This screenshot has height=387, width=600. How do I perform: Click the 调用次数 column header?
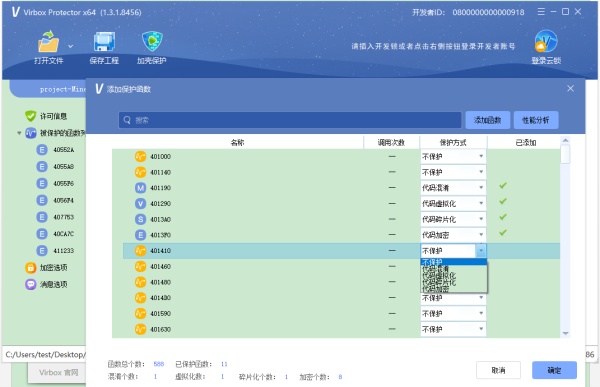391,142
